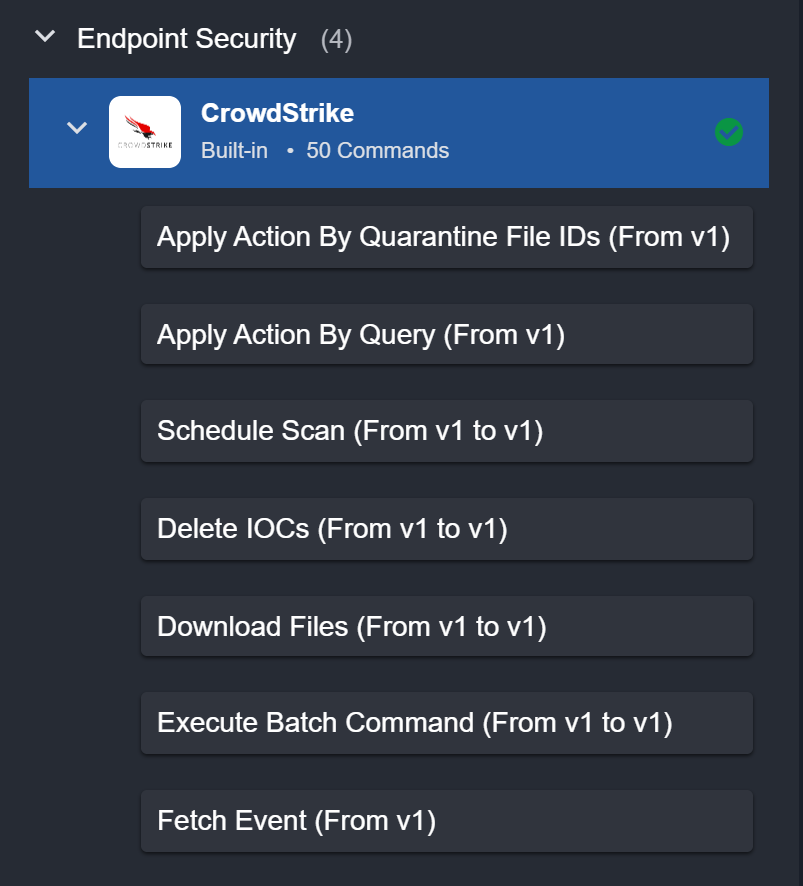Collapse the CrowdStrike commands list chevron
The width and height of the screenshot is (803, 886).
tap(76, 129)
